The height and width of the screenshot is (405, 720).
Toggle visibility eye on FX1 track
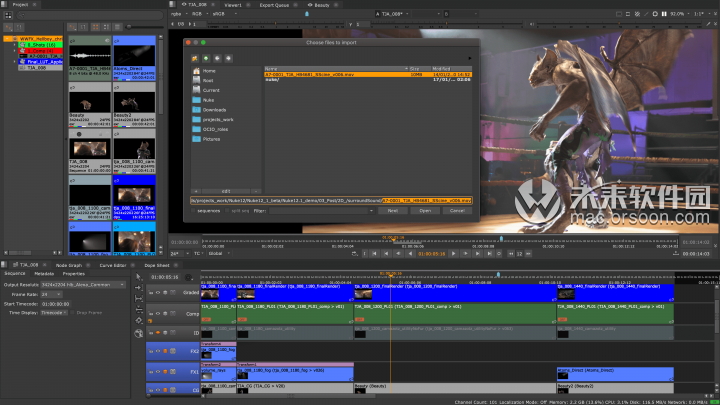coord(158,371)
